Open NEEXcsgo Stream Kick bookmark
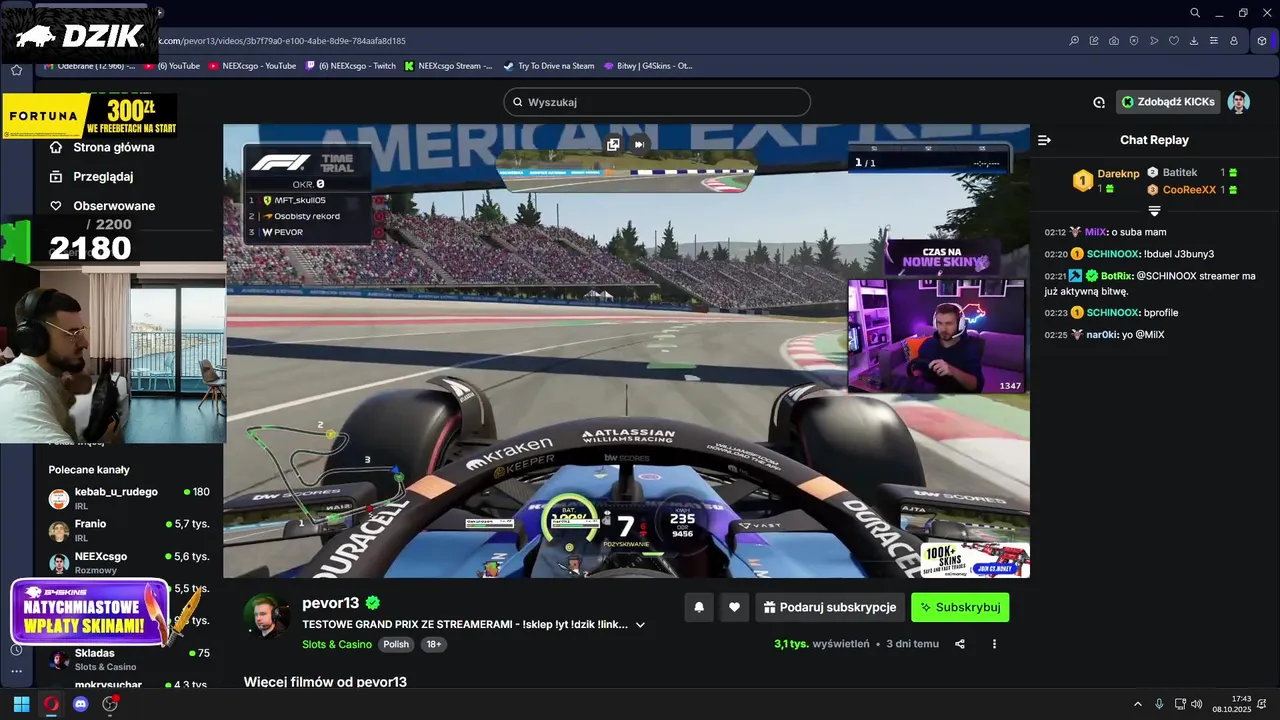 448,66
